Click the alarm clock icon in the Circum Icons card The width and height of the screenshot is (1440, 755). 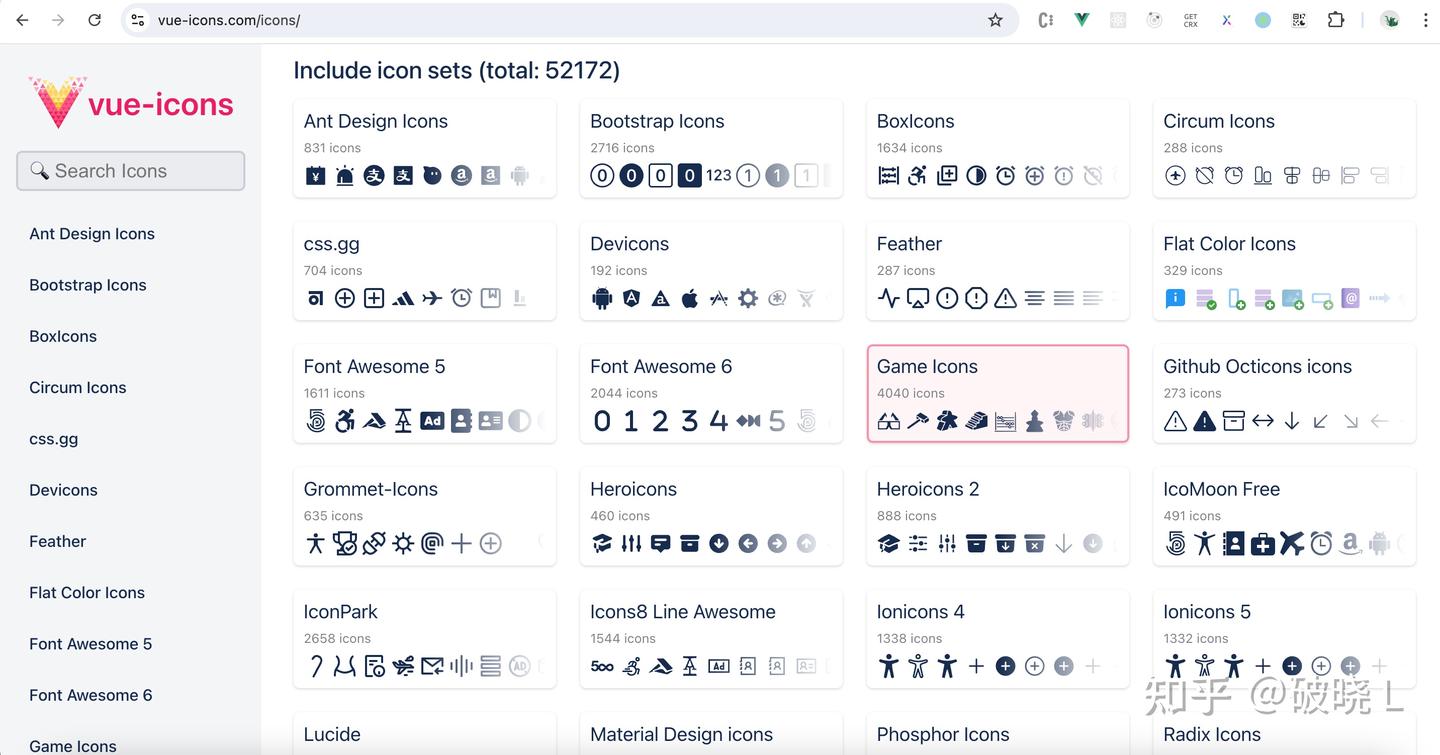point(1234,176)
